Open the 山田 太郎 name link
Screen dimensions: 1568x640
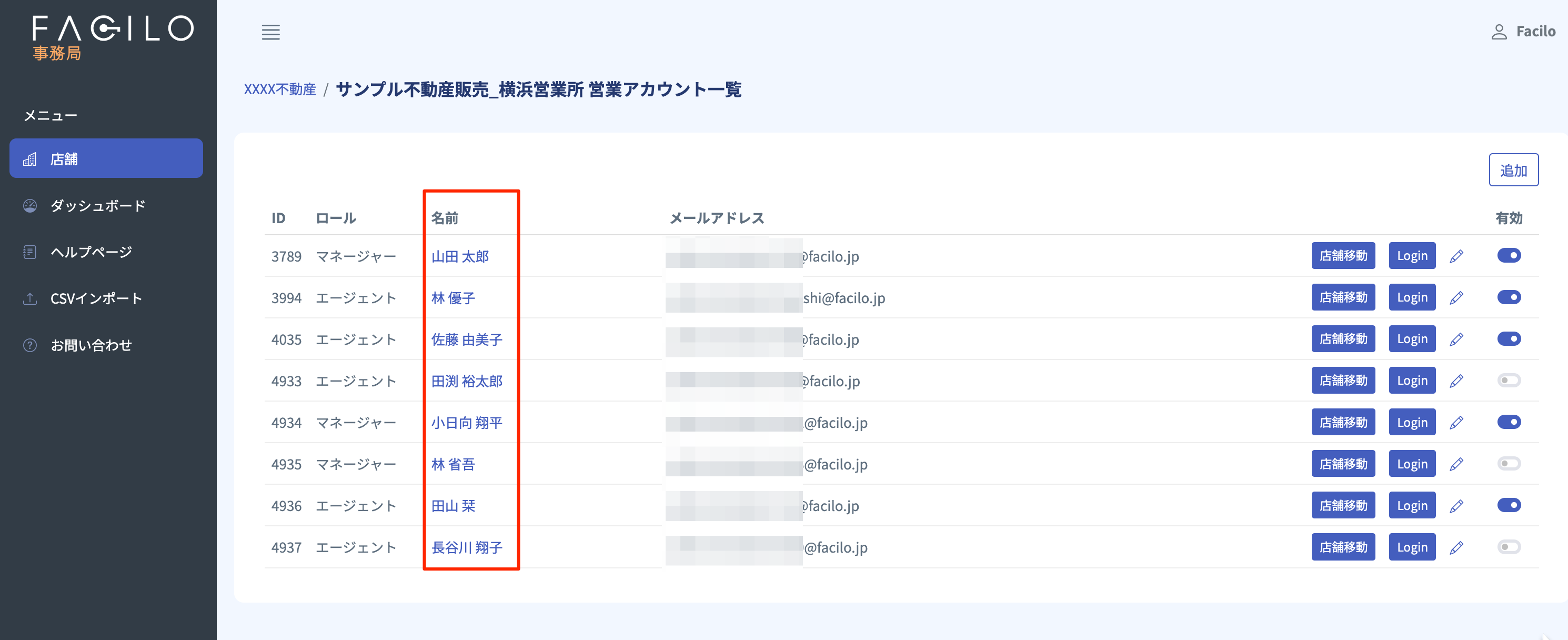pos(459,256)
